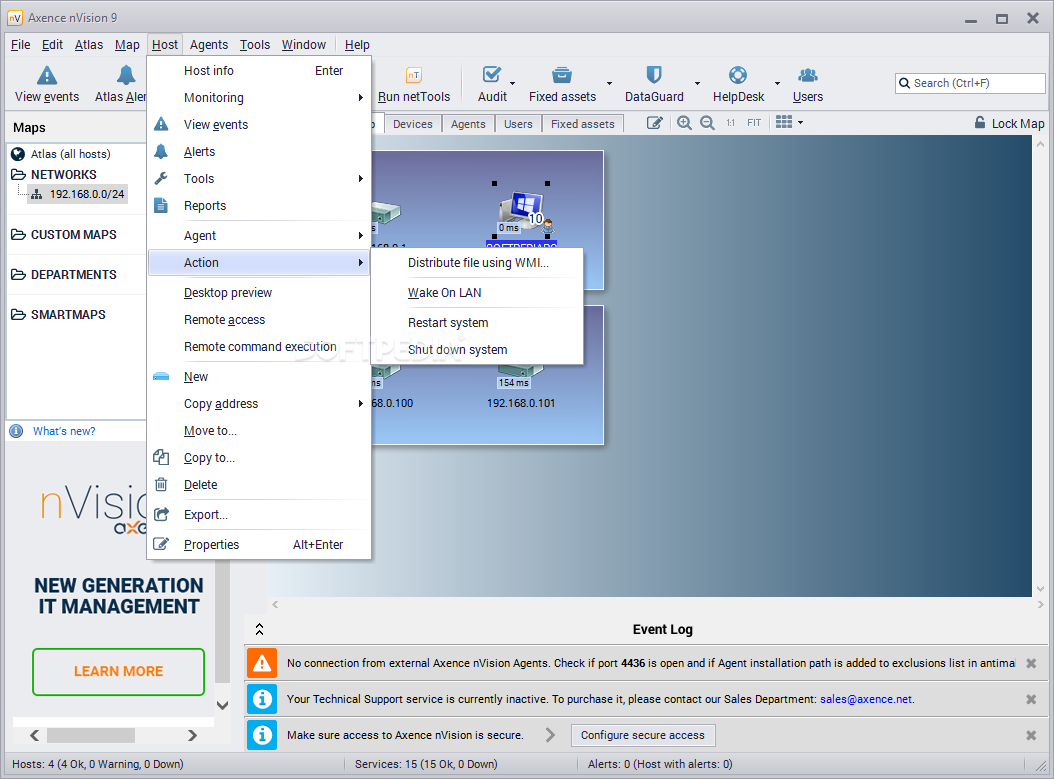Select 192.168.0.0/24 network
This screenshot has height=779, width=1054.
tap(79, 194)
